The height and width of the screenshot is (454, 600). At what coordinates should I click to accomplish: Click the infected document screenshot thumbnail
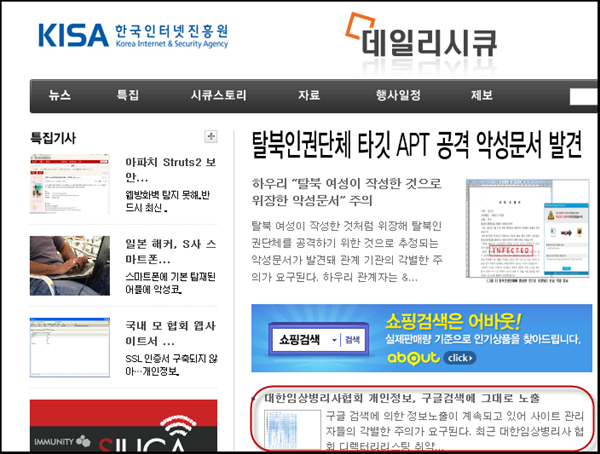point(524,233)
